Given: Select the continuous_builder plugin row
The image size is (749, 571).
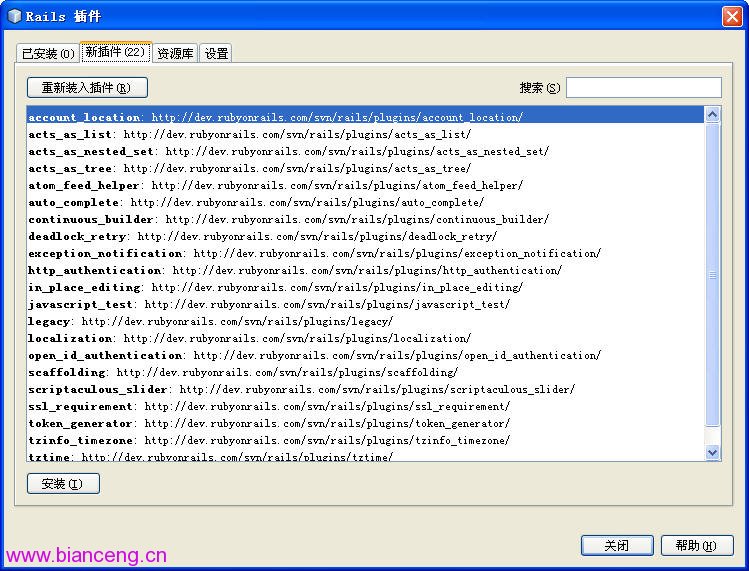Looking at the screenshot, I should point(365,219).
